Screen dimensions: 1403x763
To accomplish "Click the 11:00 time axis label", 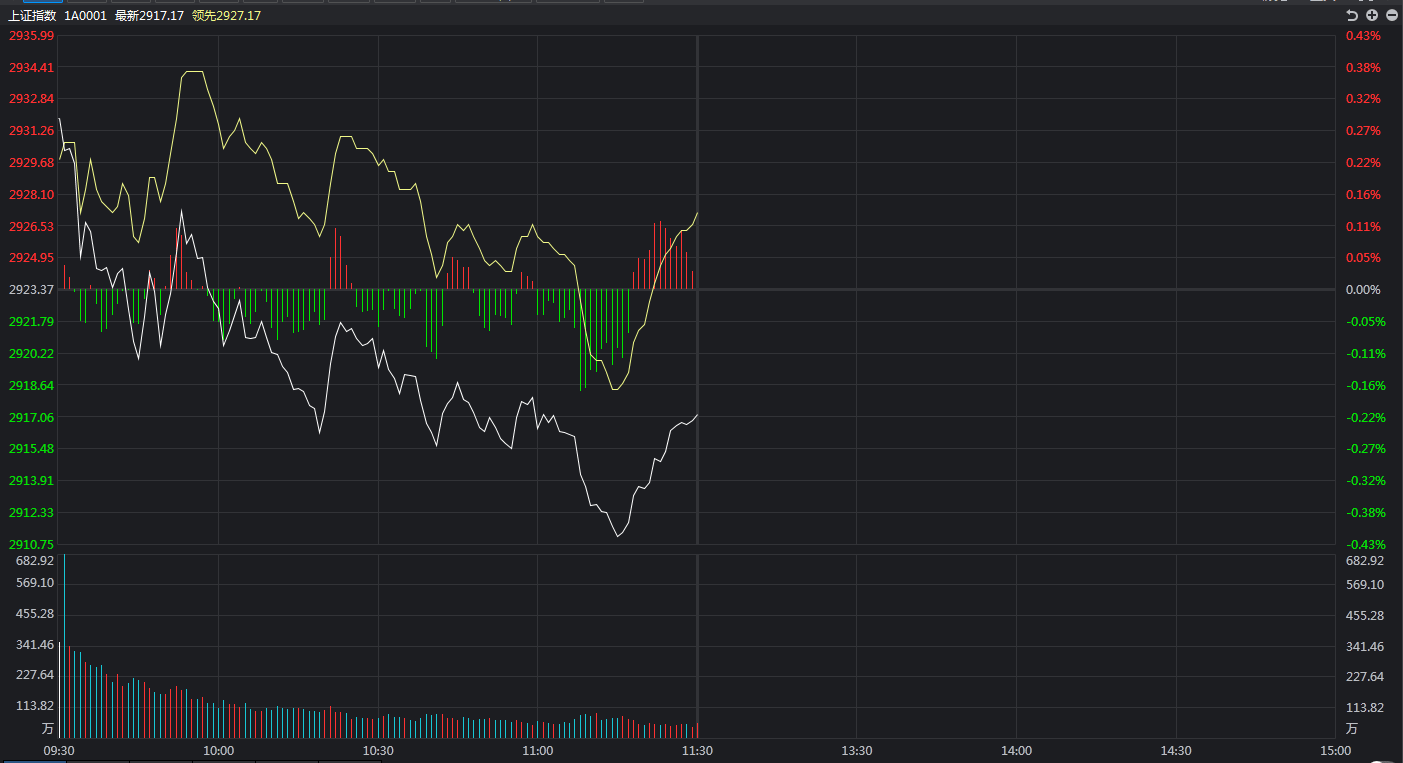I will (x=537, y=750).
